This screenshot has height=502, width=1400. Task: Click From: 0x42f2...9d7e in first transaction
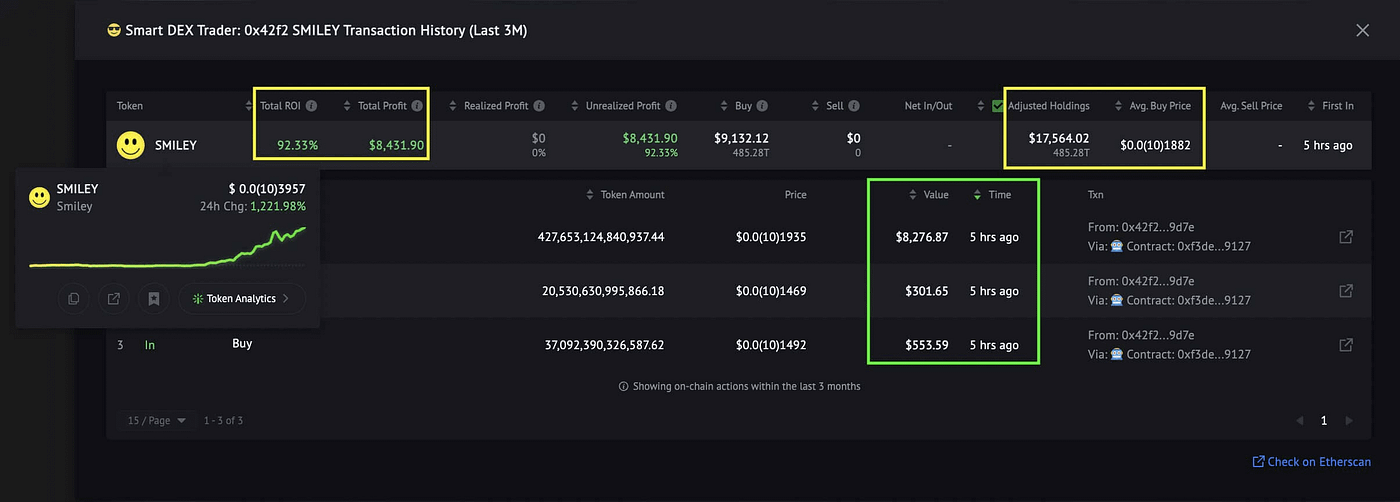1141,227
